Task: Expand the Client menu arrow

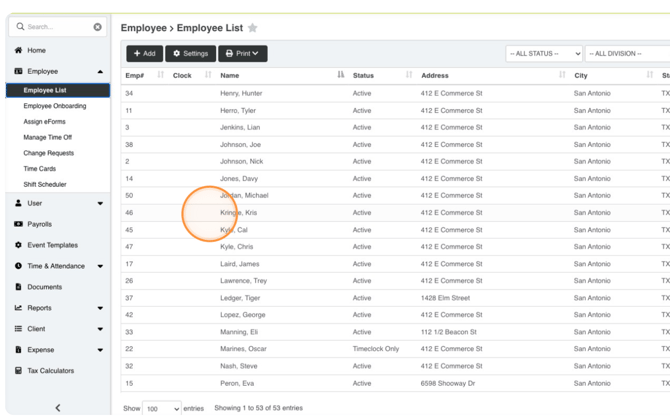Action: 100,329
